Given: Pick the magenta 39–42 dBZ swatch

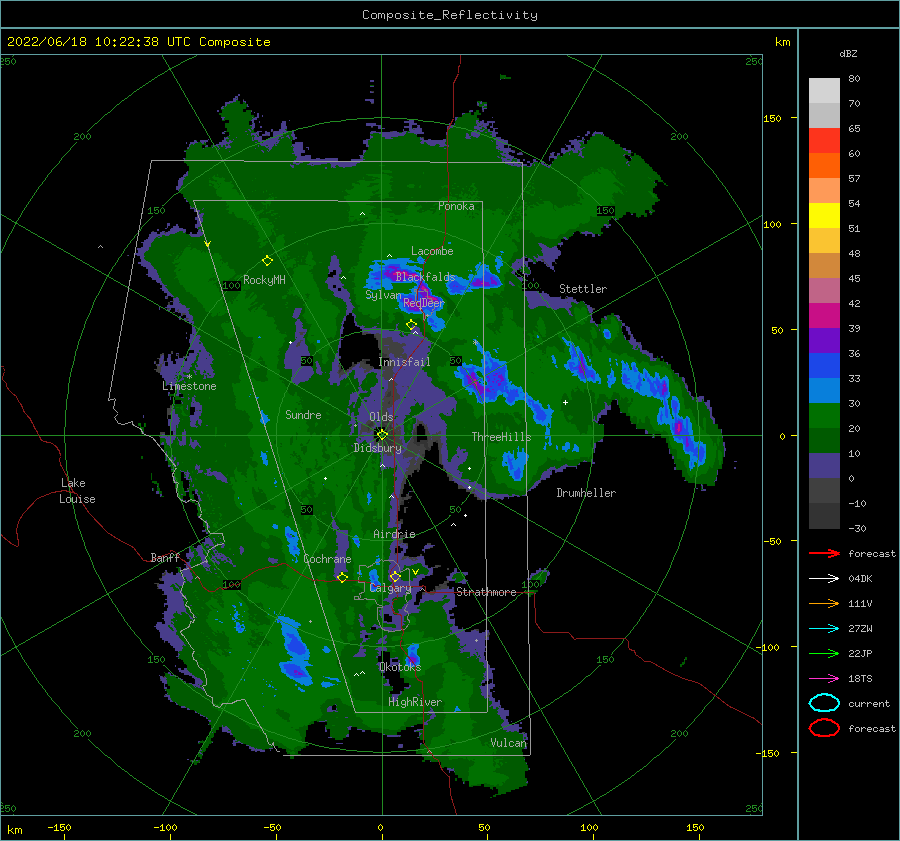Looking at the screenshot, I should click(x=824, y=316).
